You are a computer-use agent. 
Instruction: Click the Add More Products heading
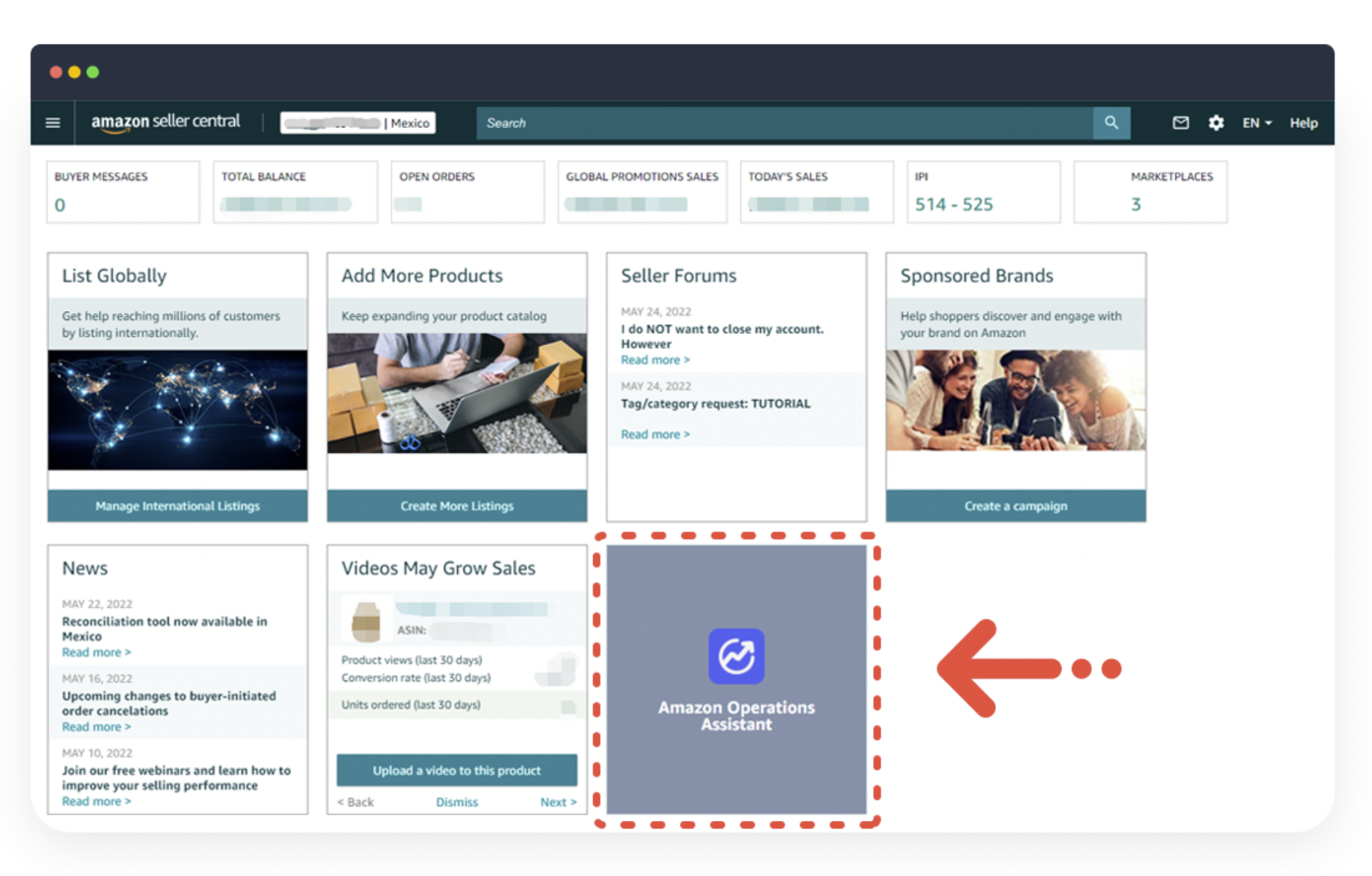[x=422, y=276]
